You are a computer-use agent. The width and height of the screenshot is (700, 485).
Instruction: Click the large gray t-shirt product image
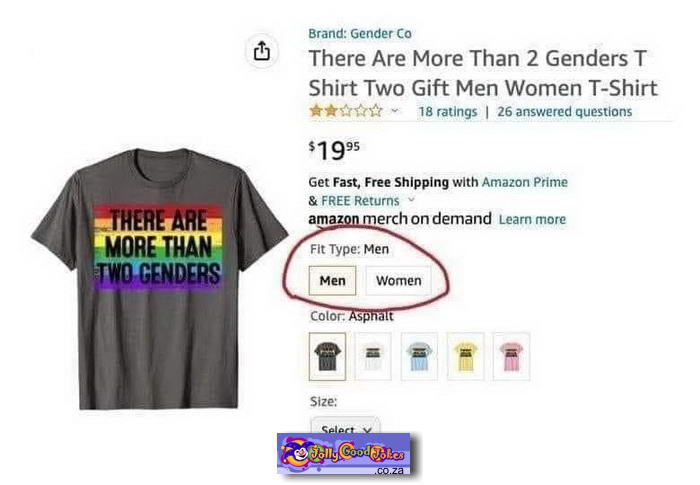159,279
